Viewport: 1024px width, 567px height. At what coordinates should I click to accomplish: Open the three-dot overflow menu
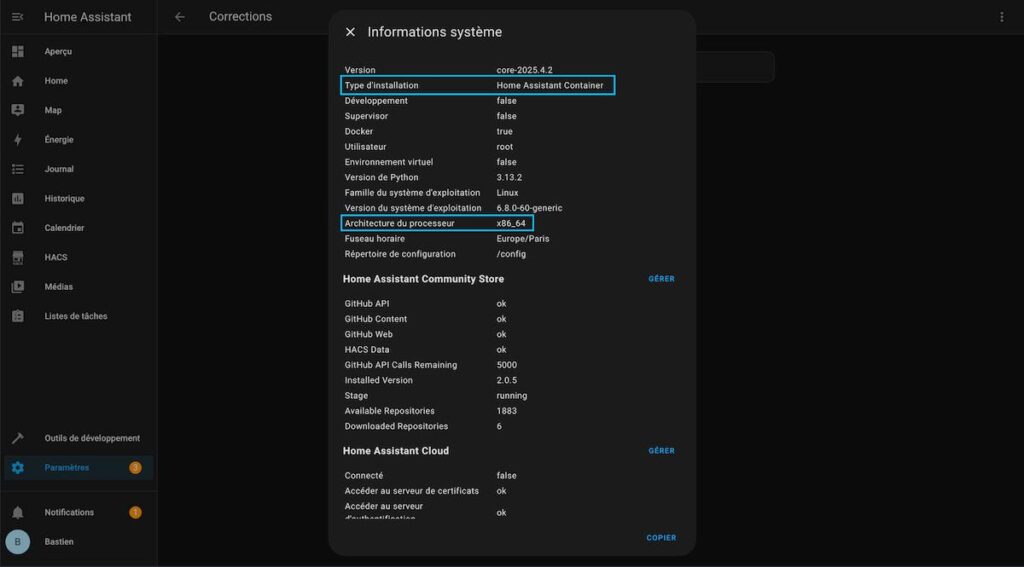click(1002, 17)
